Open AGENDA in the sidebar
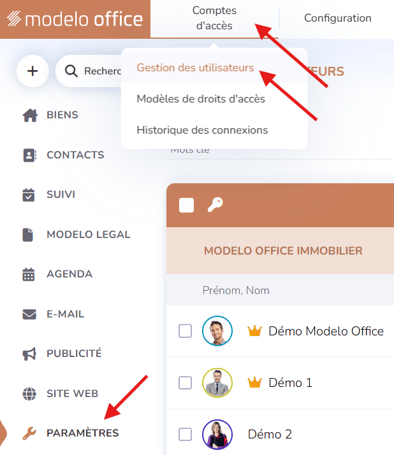394x455 pixels. coord(69,274)
